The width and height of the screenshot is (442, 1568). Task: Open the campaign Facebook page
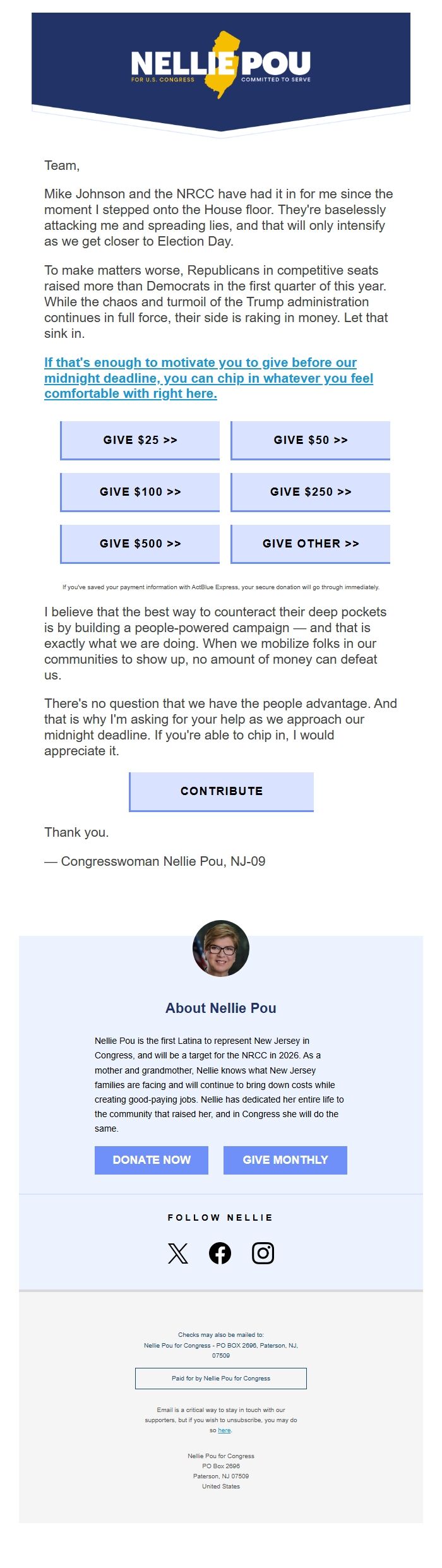click(220, 1253)
